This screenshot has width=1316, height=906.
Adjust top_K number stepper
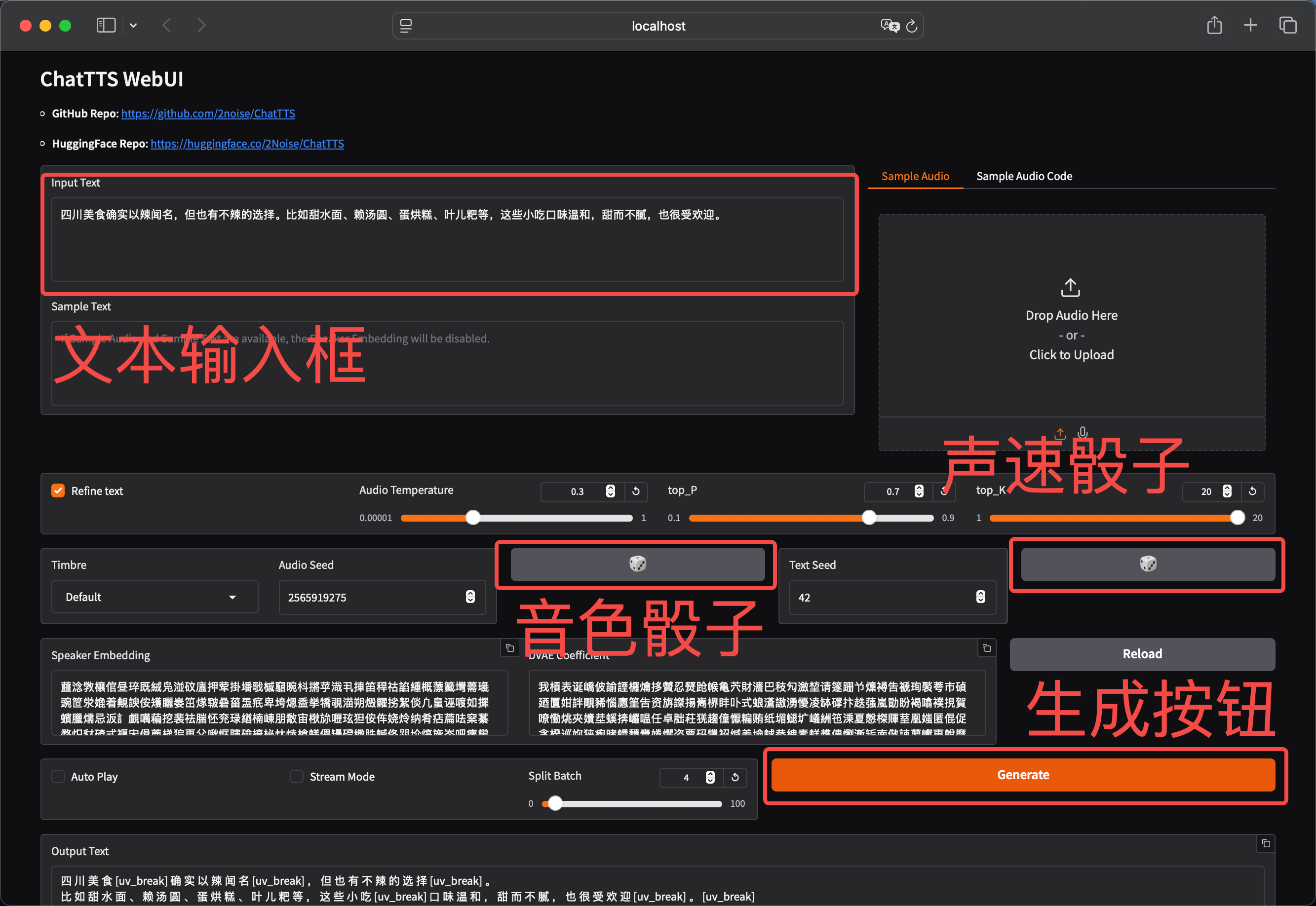click(1227, 491)
